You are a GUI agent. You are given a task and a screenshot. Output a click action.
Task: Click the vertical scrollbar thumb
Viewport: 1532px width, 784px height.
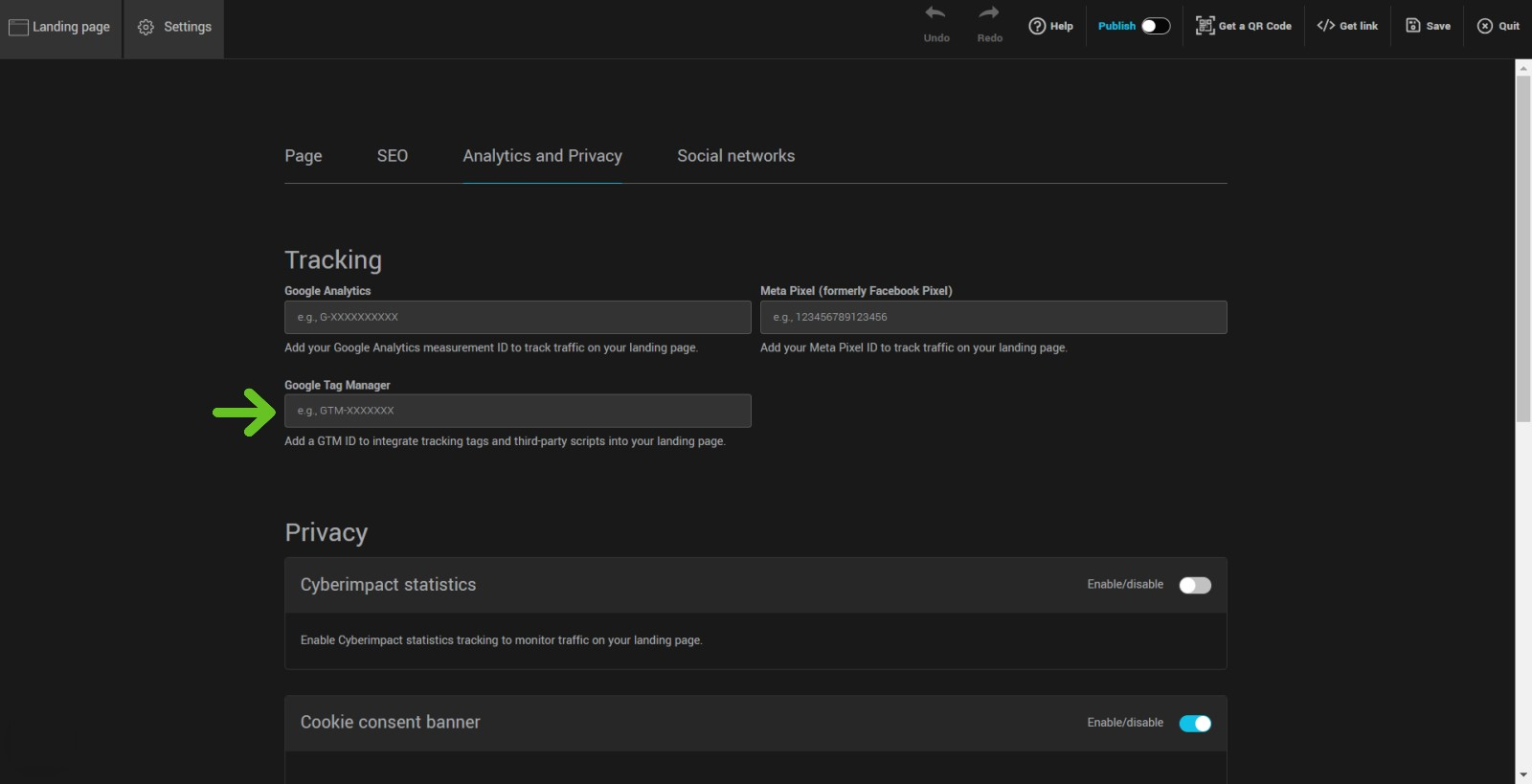[x=1523, y=249]
